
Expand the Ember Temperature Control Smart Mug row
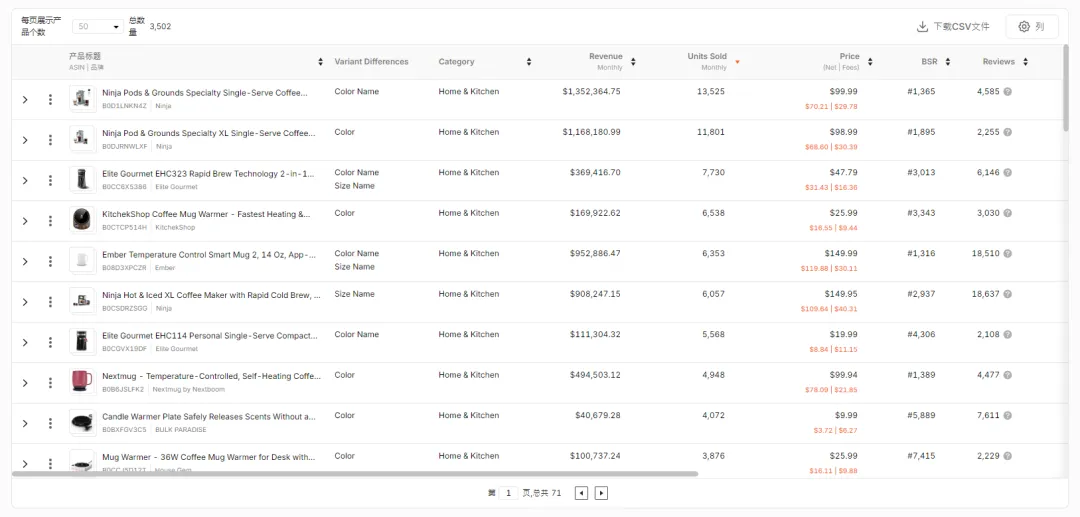(25, 261)
